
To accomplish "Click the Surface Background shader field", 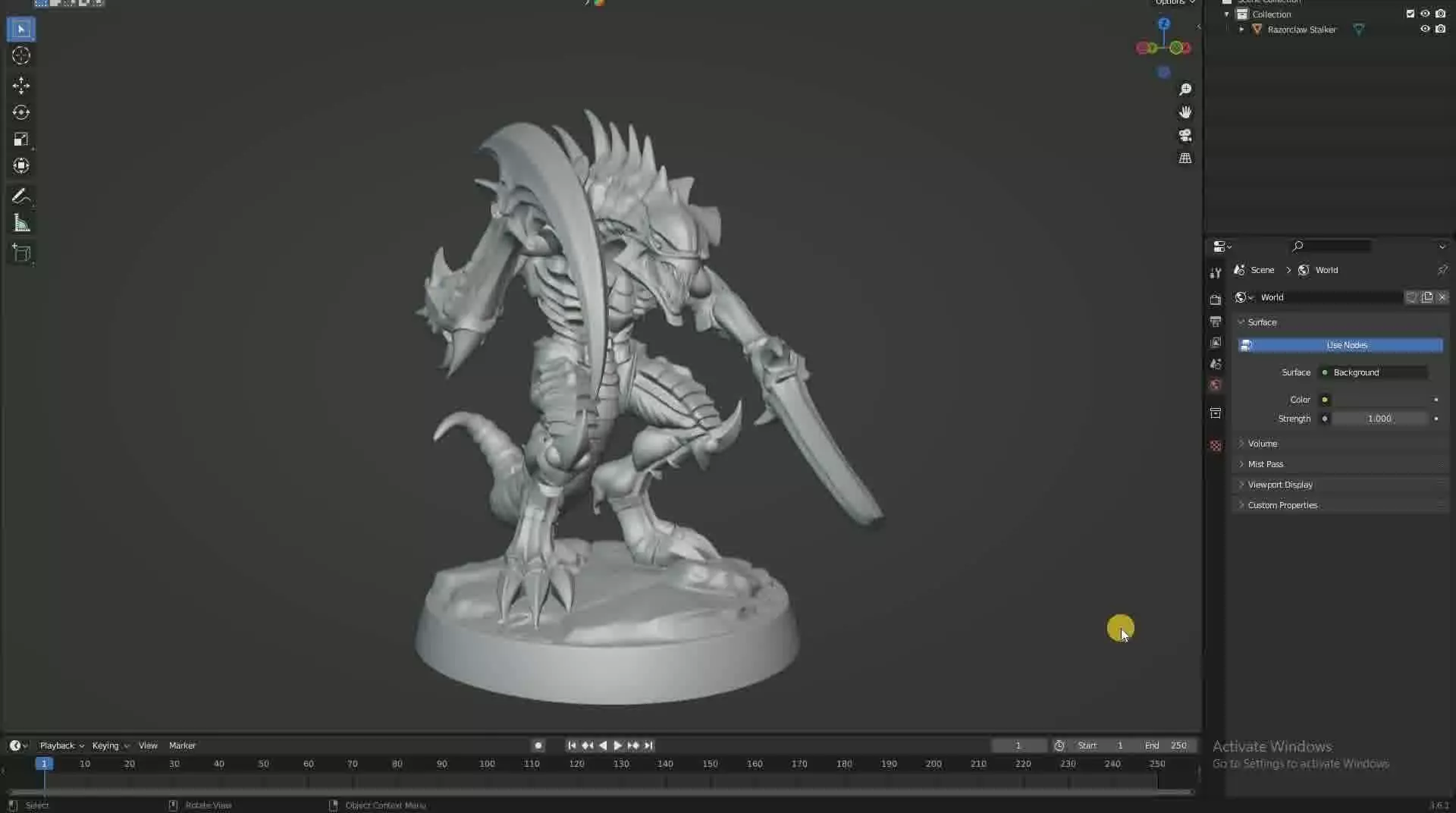I will pyautogui.click(x=1375, y=372).
